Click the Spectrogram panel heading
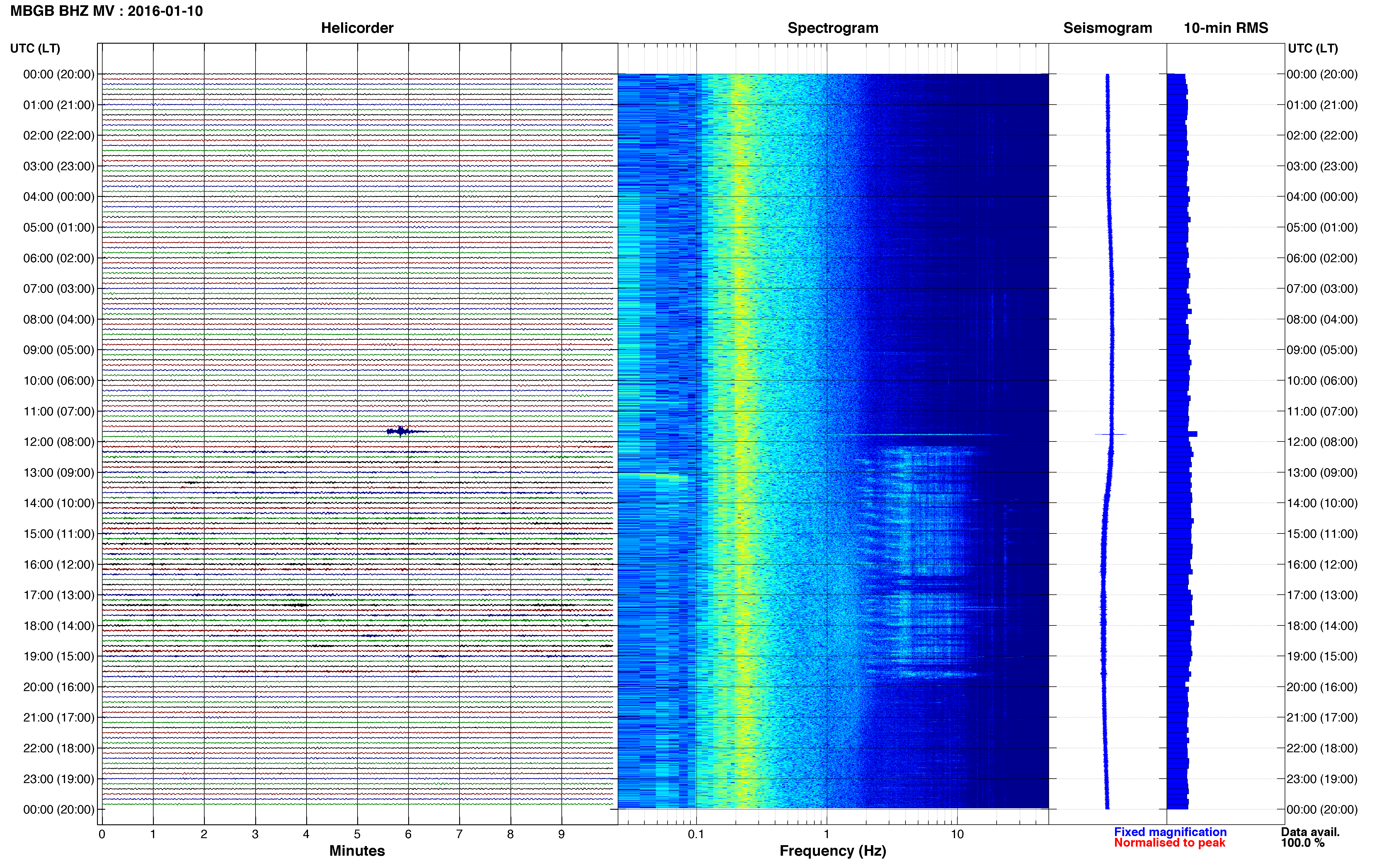The image size is (1389, 868). (x=833, y=28)
